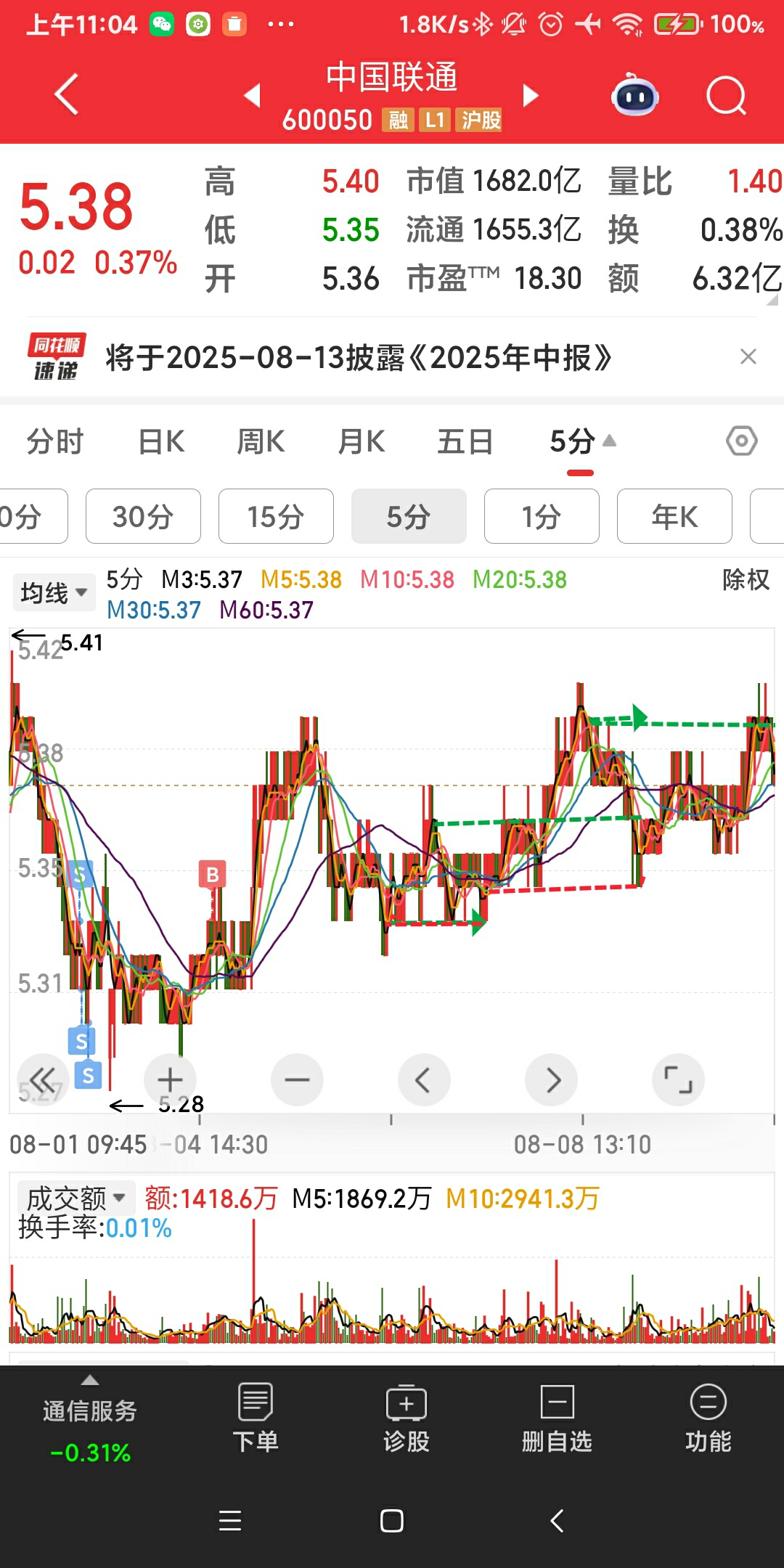Viewport: 784px width, 1568px height.
Task: Move the chart left one step
Action: [x=424, y=1079]
